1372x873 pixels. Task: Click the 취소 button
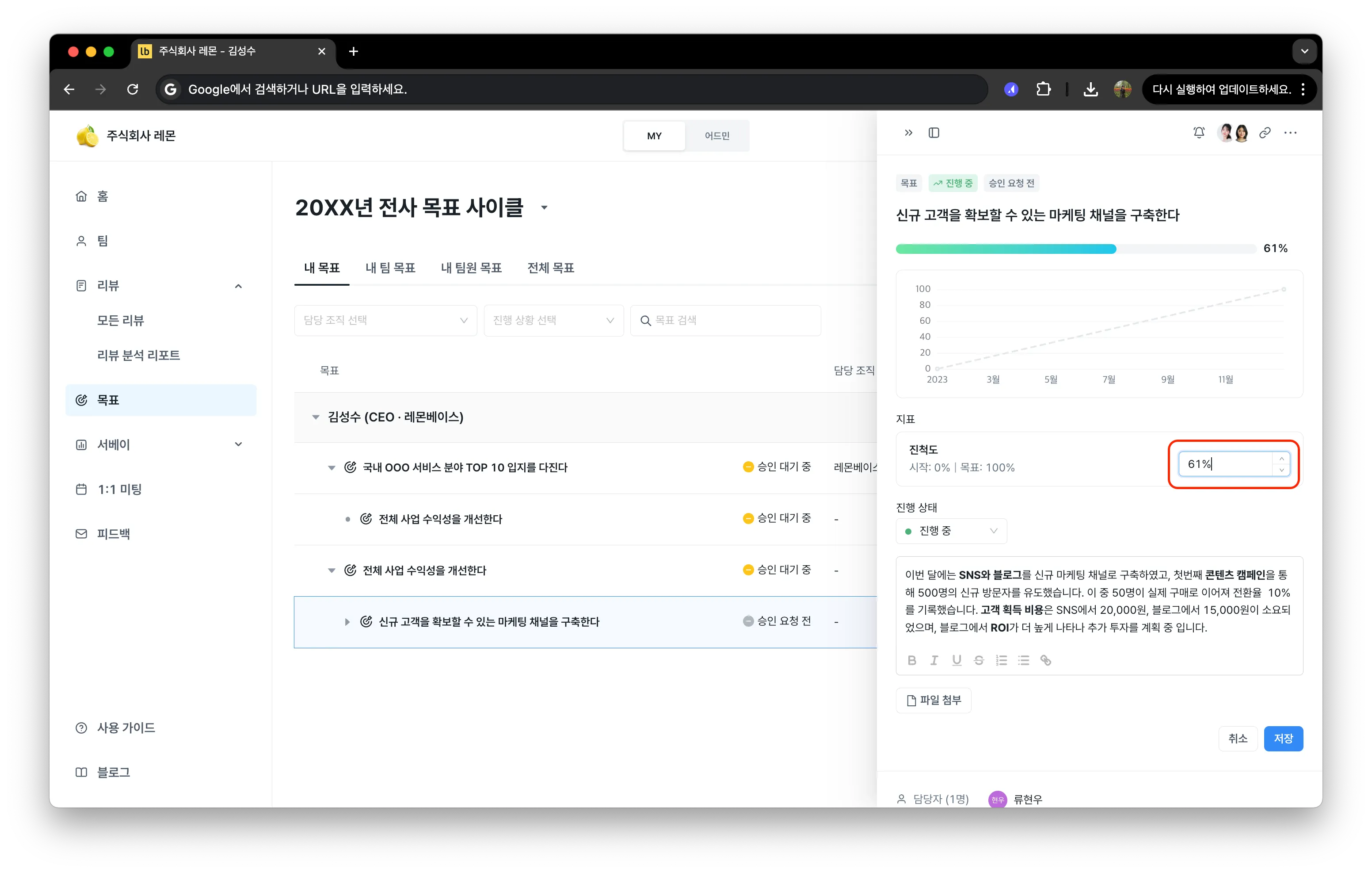(1238, 739)
